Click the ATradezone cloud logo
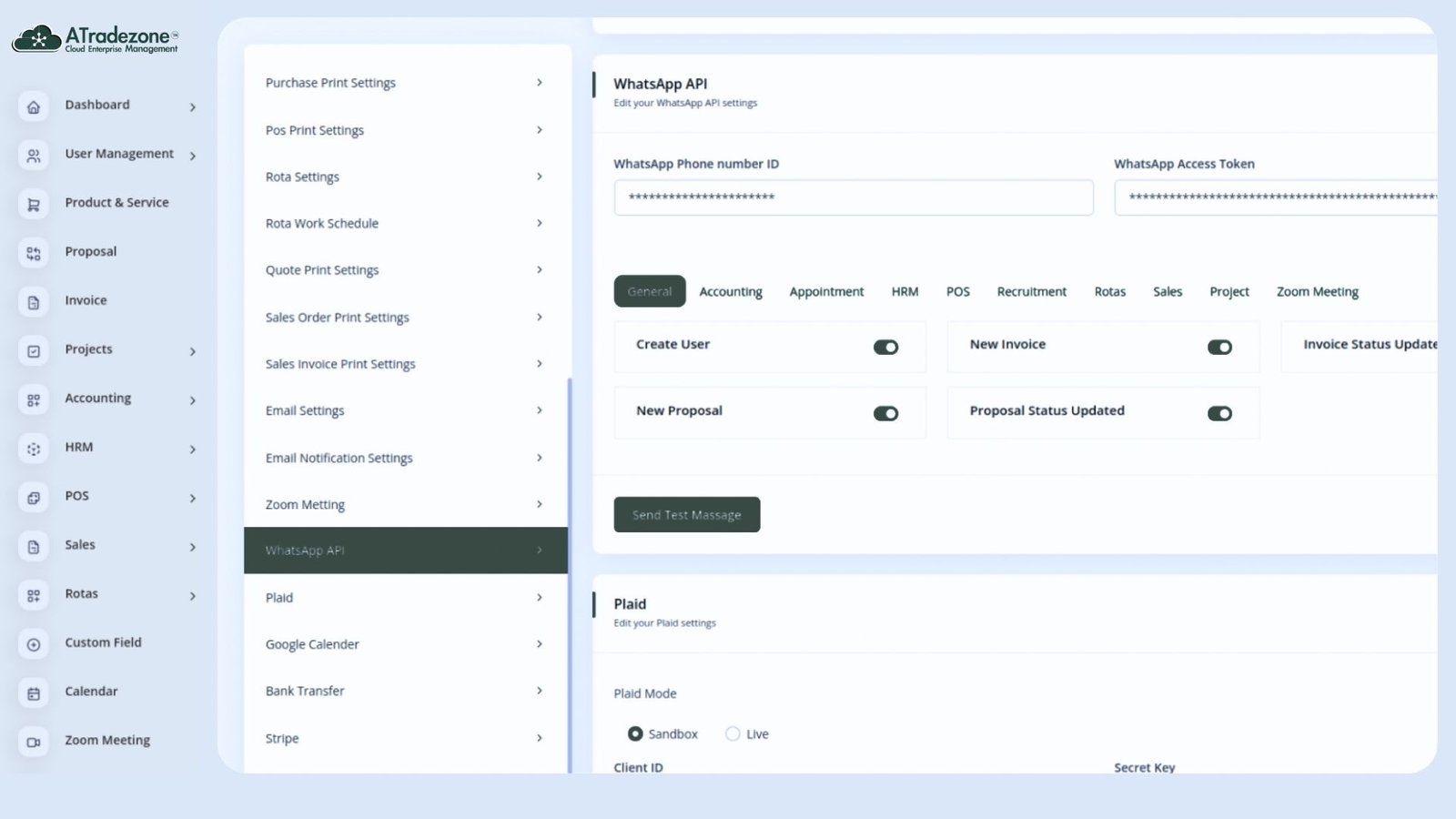The image size is (1456, 819). tap(36, 39)
